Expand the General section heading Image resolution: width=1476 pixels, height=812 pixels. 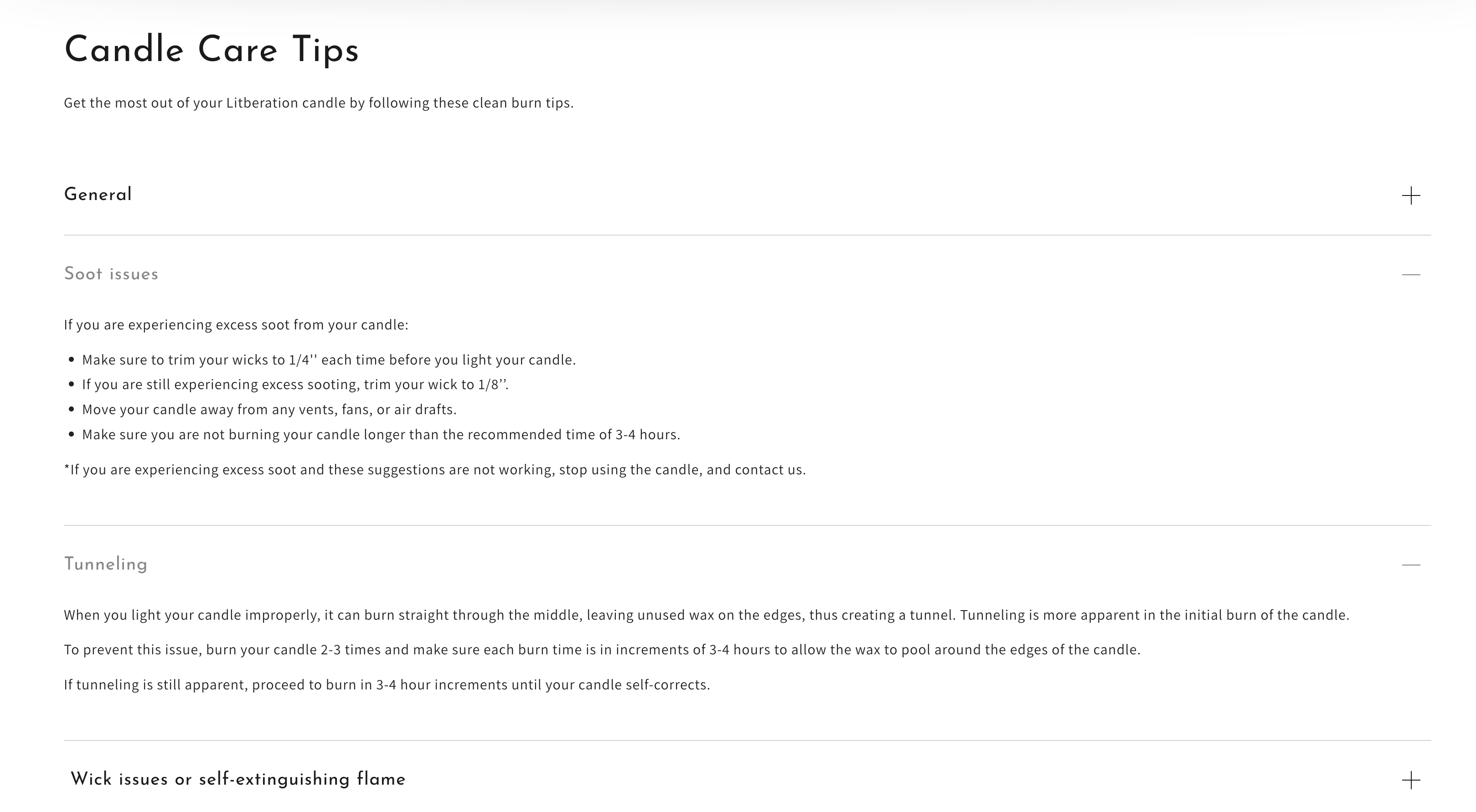[98, 195]
